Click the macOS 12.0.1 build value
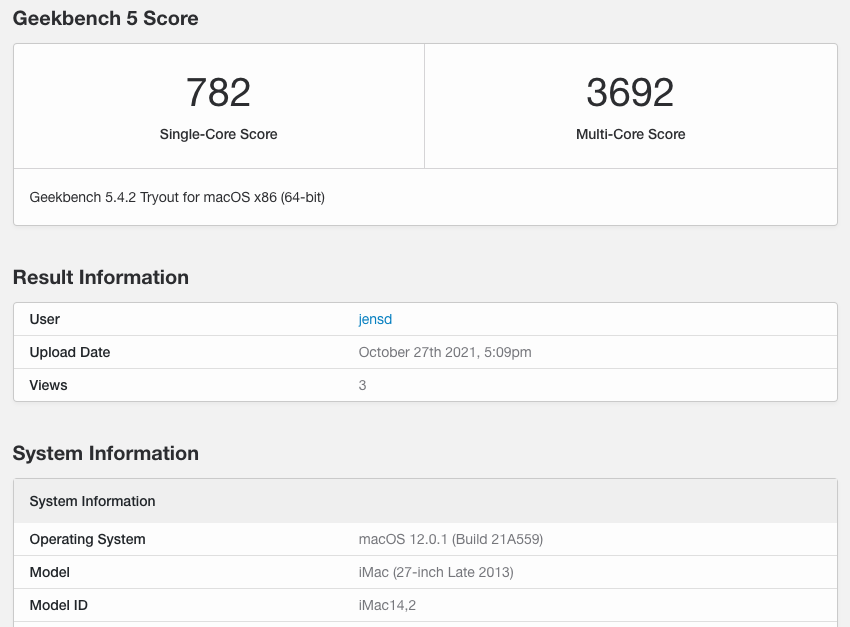850x627 pixels. 450,540
